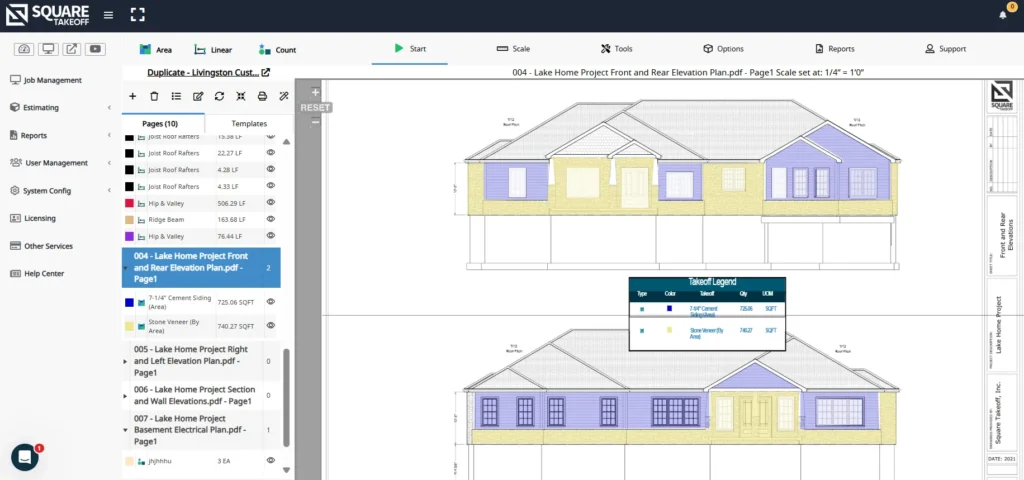This screenshot has height=480, width=1024.
Task: Open the top Reports menu
Action: click(835, 49)
